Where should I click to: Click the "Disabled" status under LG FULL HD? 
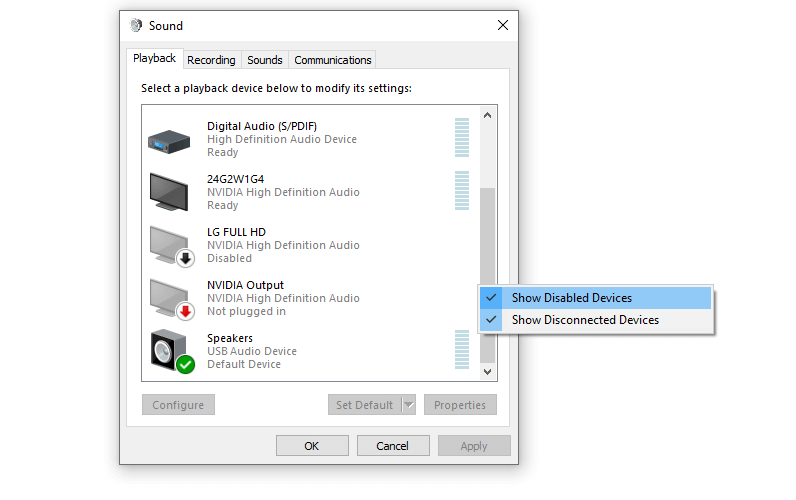(229, 258)
